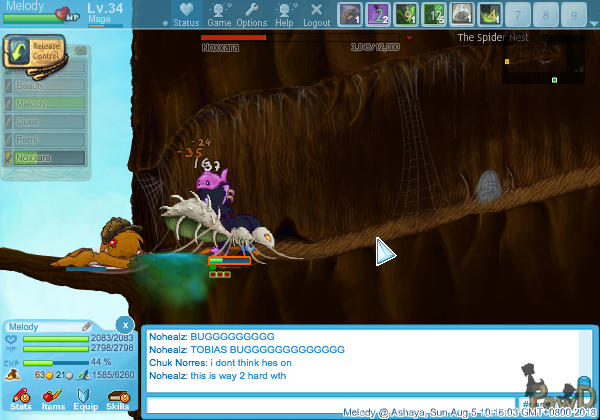The height and width of the screenshot is (420, 600).
Task: Click the Logout X button
Action: click(317, 14)
